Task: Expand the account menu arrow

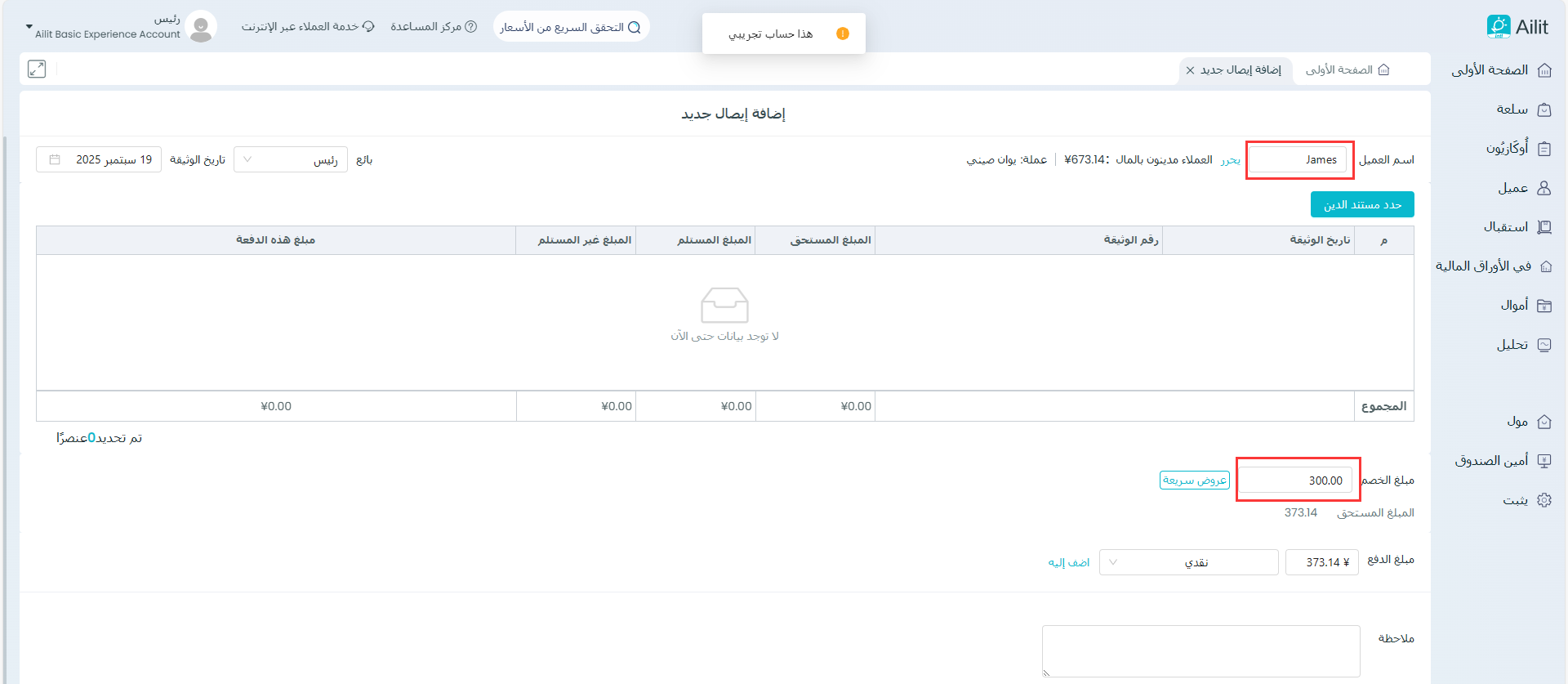Action: pyautogui.click(x=29, y=27)
